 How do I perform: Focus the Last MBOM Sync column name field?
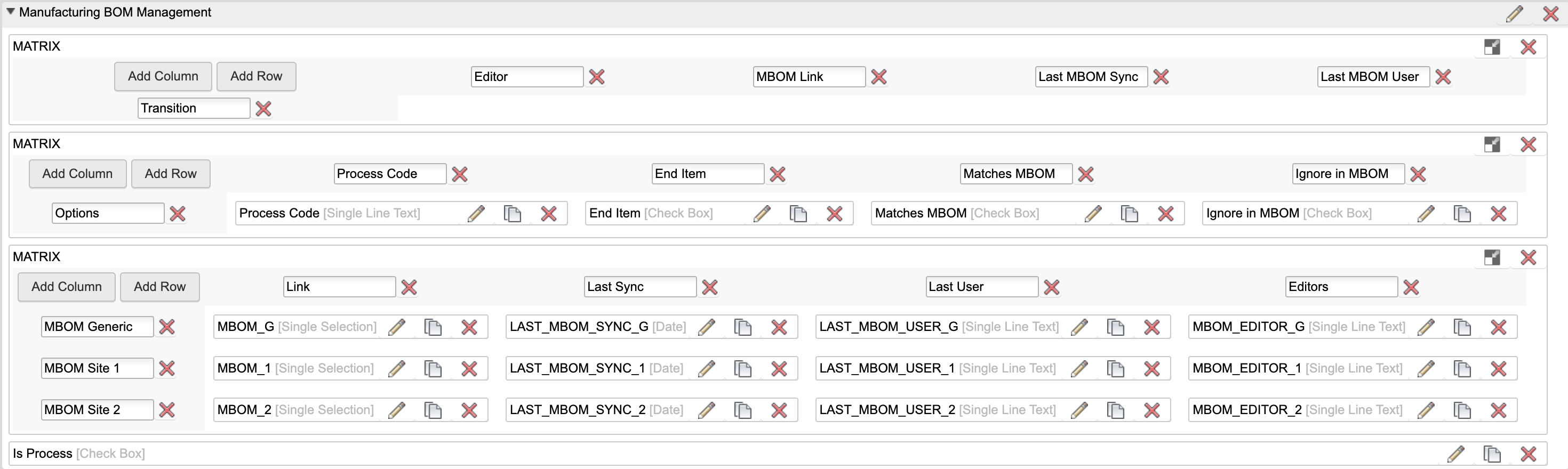tap(1090, 77)
